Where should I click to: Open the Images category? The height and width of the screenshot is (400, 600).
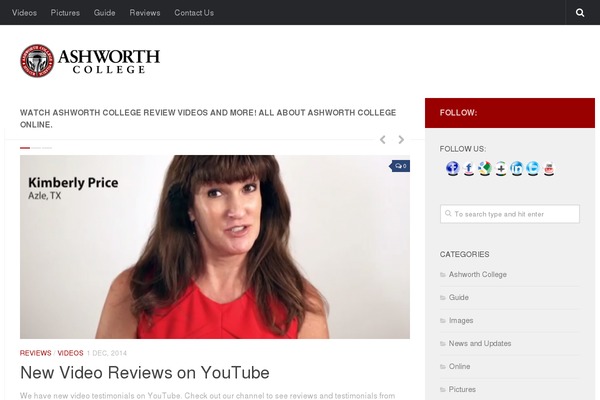(x=461, y=320)
